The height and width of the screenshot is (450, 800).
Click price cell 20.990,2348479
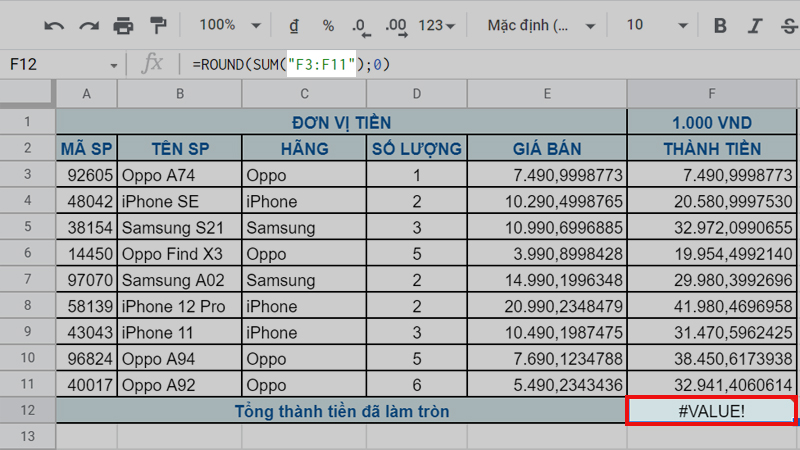(547, 306)
